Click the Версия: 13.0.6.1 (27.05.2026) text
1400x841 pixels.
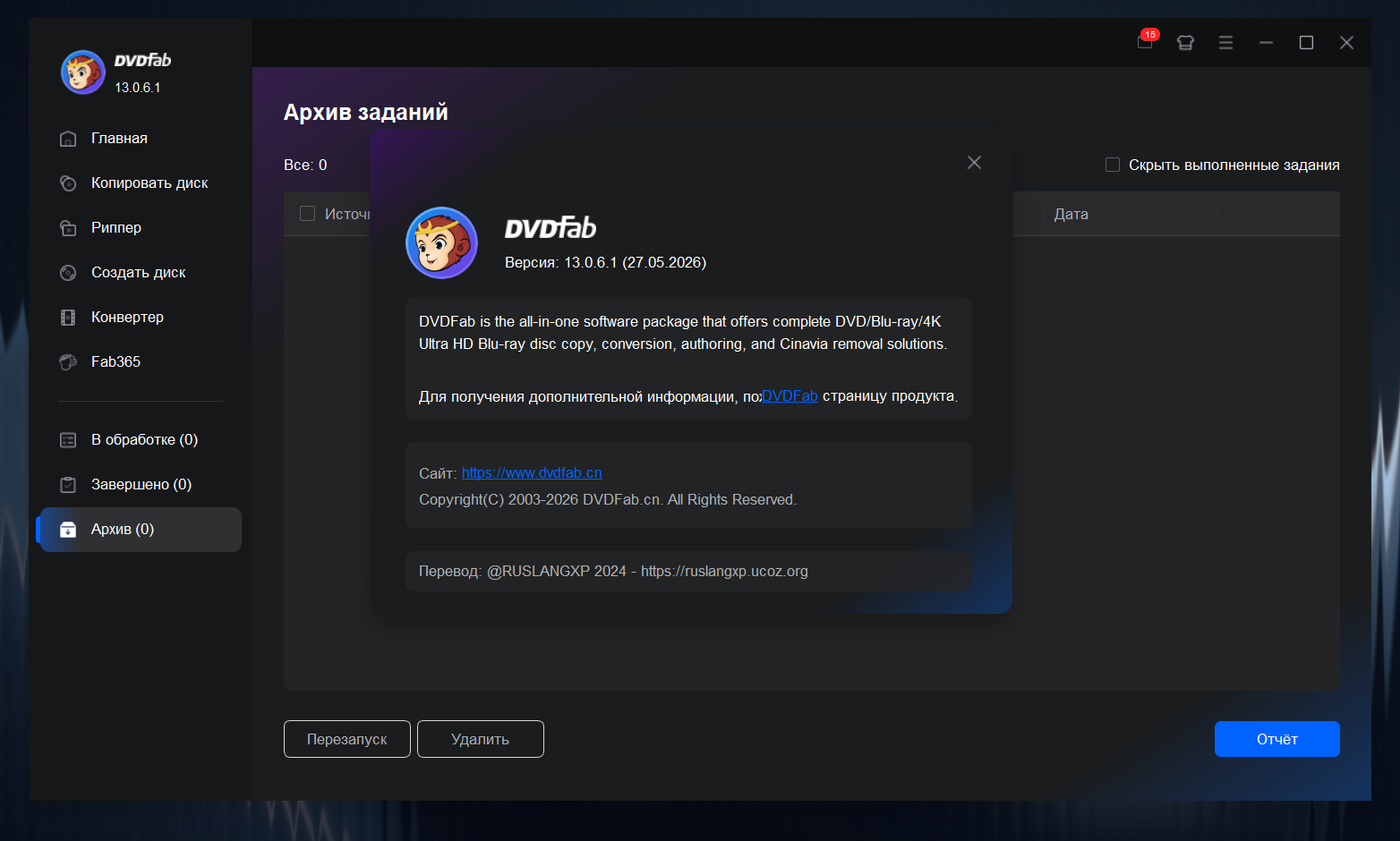[x=605, y=262]
